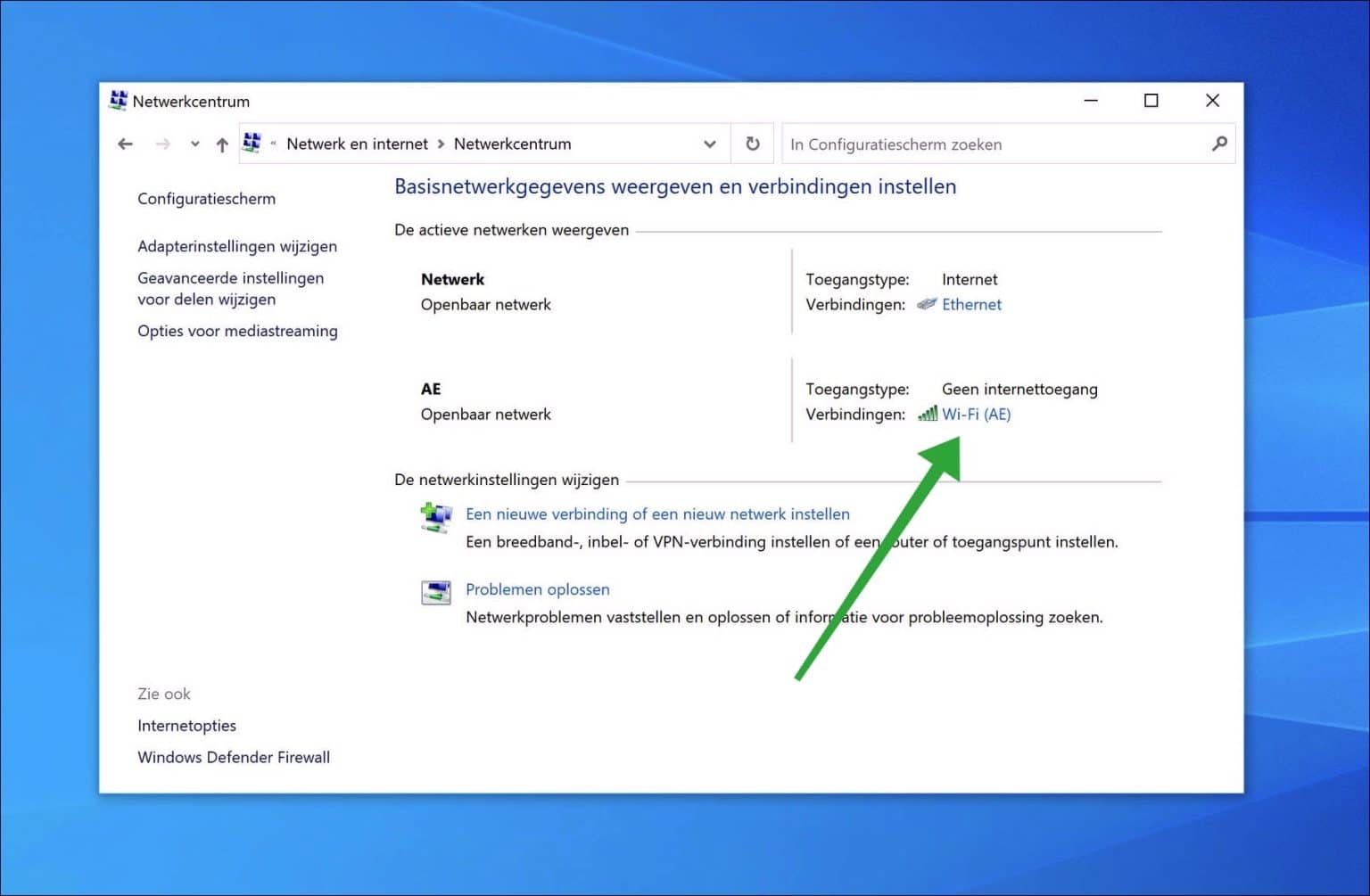1370x896 pixels.
Task: Open Problemen oplossen link
Action: 538,589
